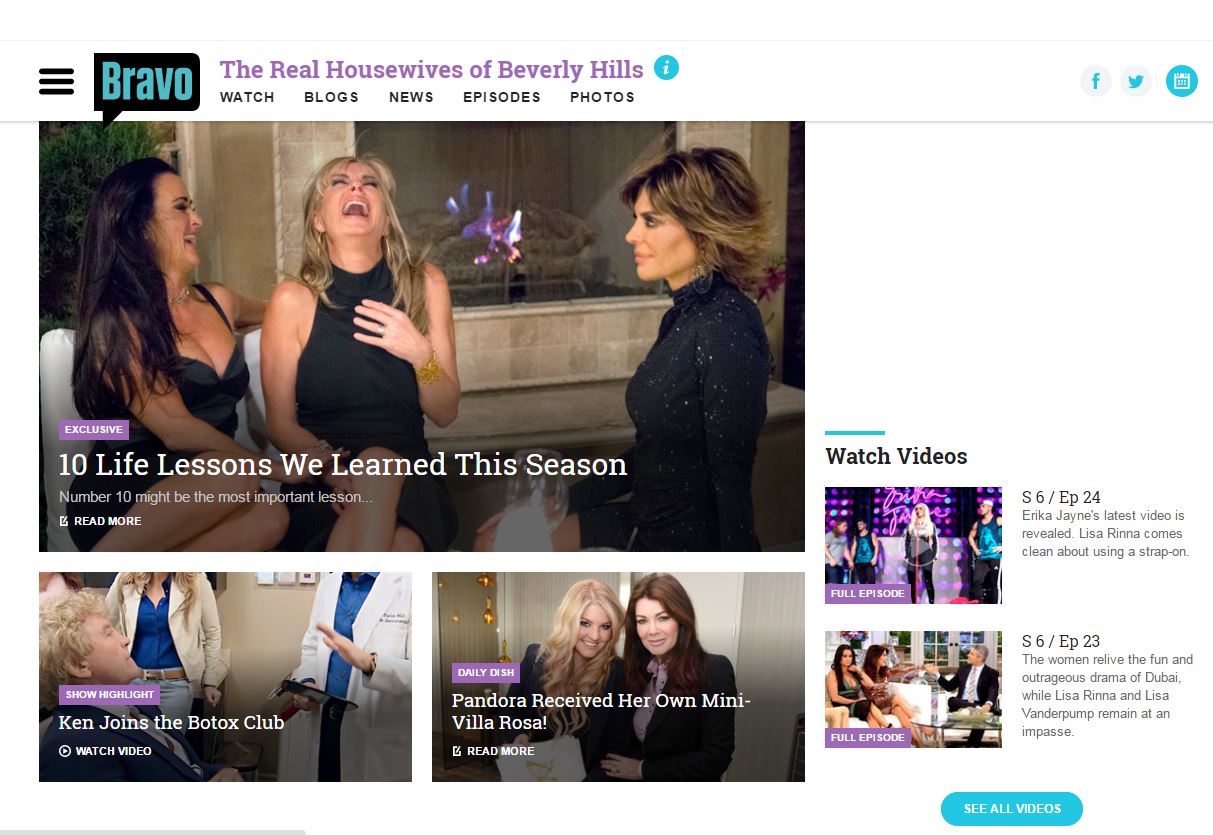Viewport: 1213px width, 835px height.
Task: Select the News menu item
Action: [x=411, y=97]
